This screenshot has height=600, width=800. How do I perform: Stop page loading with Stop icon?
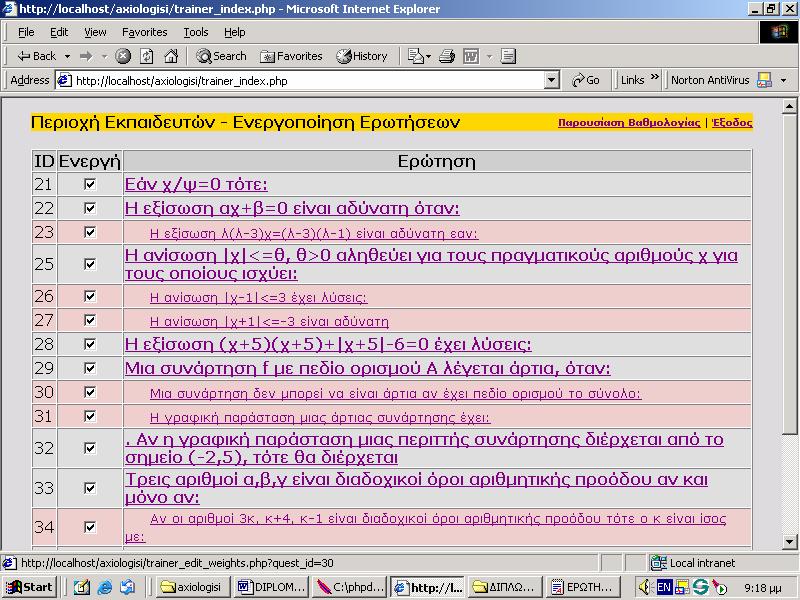pos(123,56)
